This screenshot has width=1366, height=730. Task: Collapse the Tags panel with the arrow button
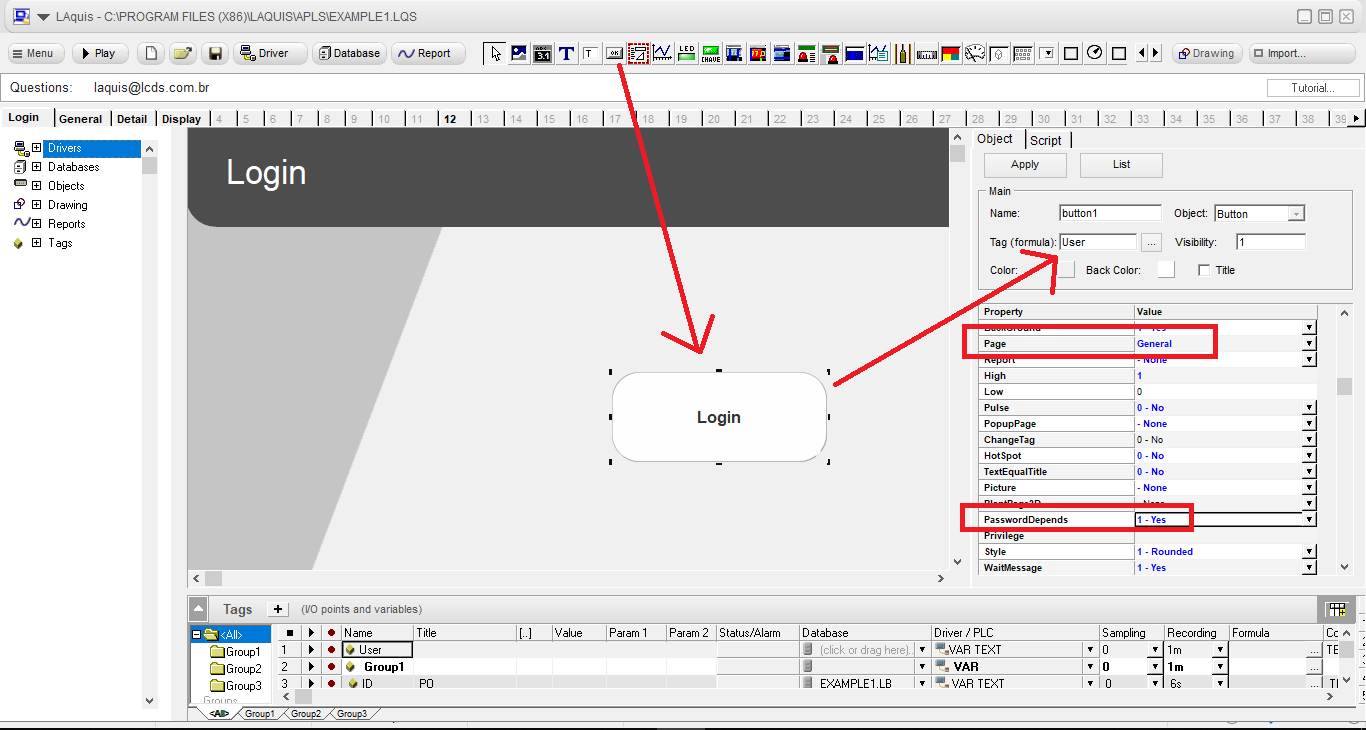point(199,609)
